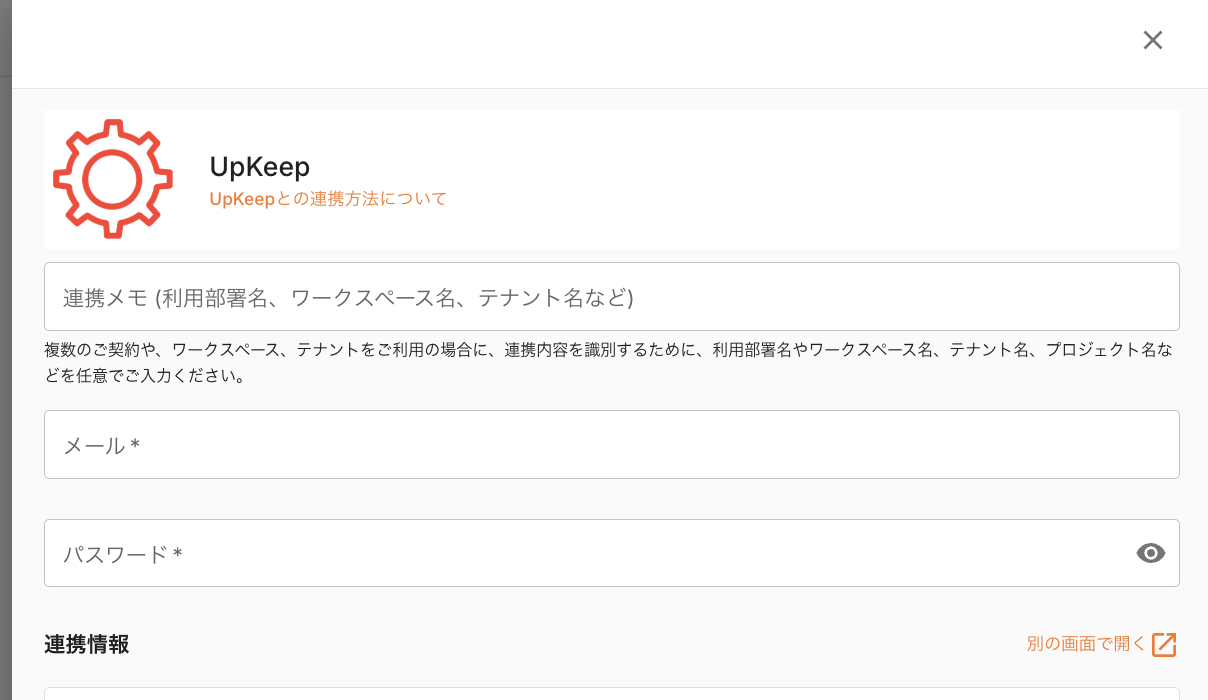Click the 連携メモ placeholder hint text
The image size is (1208, 700).
click(x=348, y=298)
